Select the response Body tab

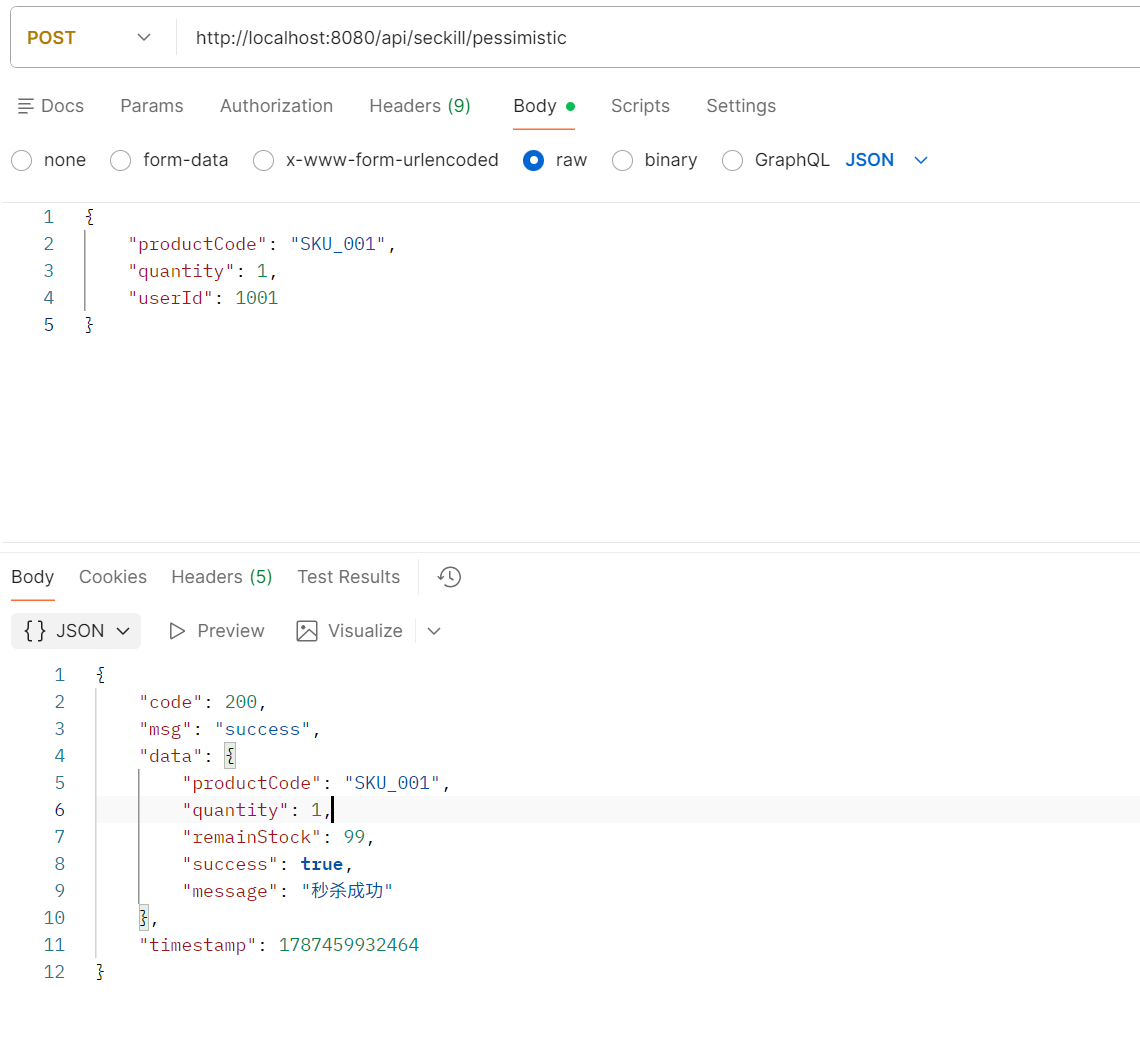point(33,577)
